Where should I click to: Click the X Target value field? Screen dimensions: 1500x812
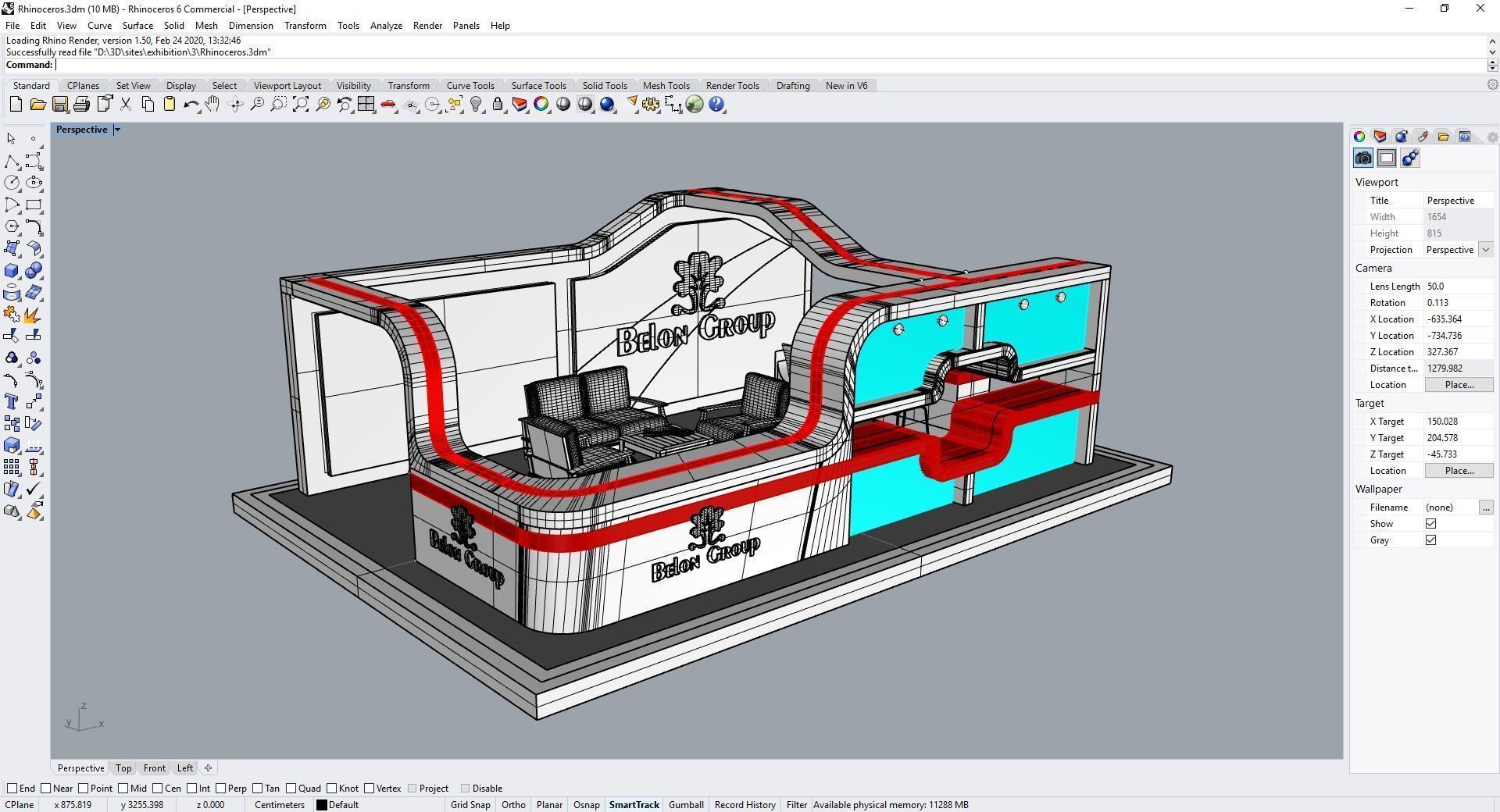click(x=1459, y=422)
